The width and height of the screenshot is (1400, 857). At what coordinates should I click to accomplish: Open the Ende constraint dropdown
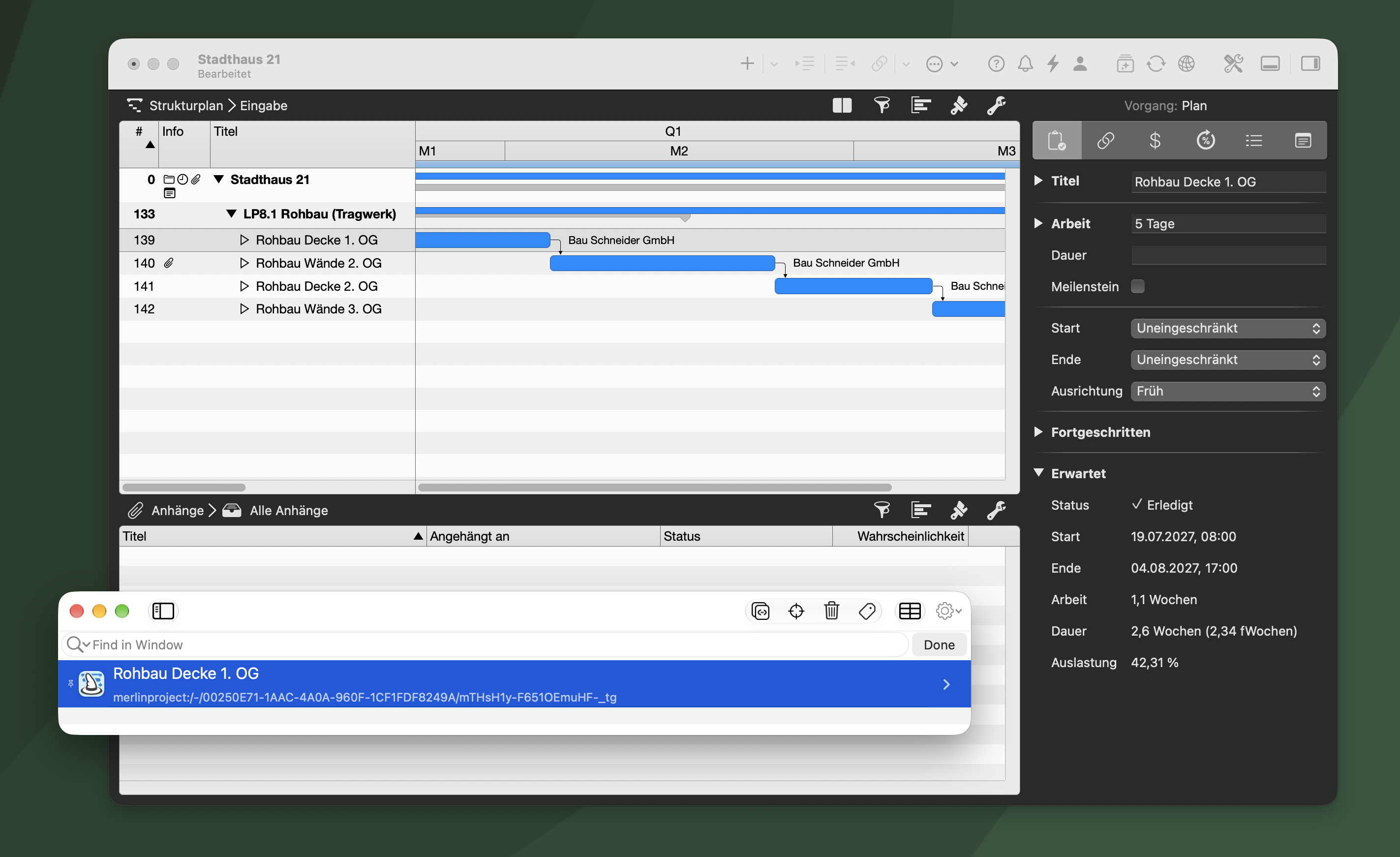[1228, 360]
